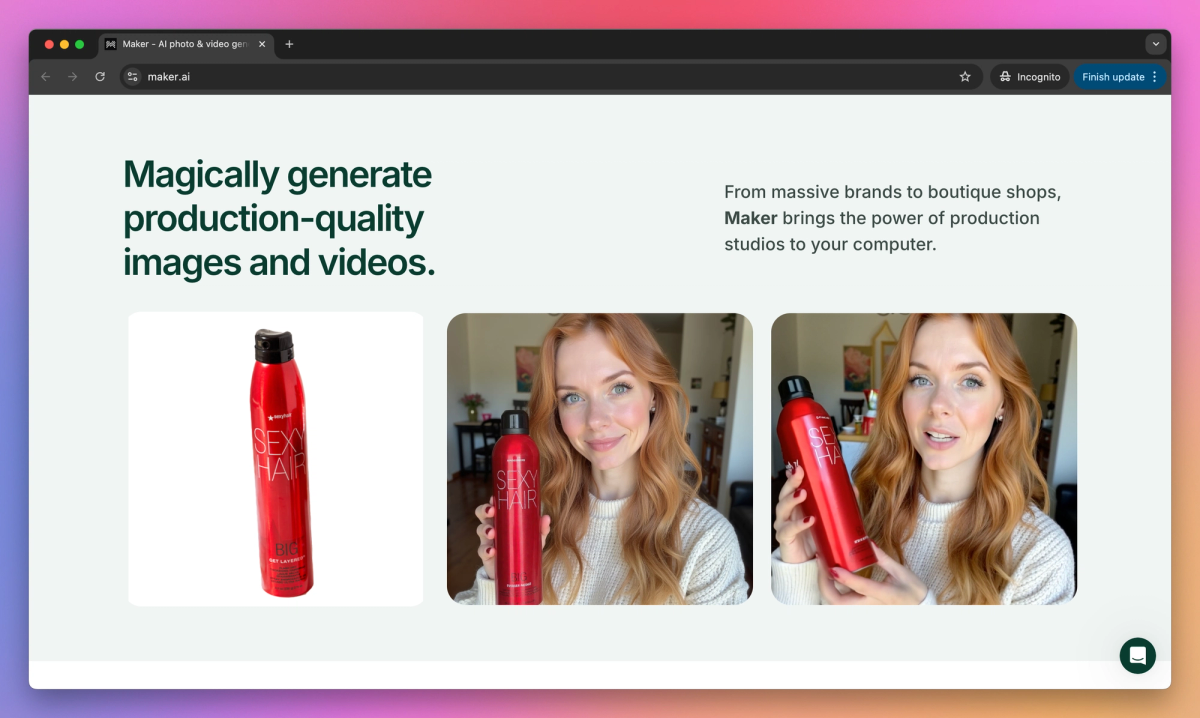1200x718 pixels.
Task: Click the green maximize window button
Action: 80,44
